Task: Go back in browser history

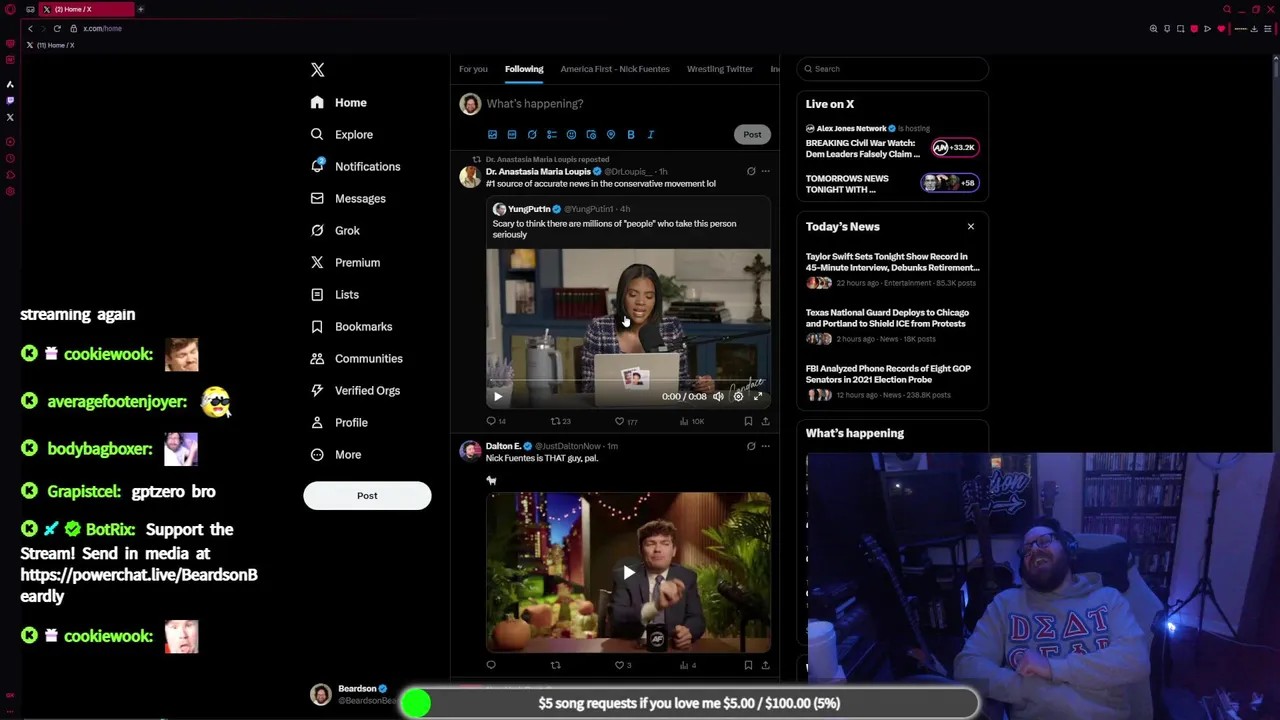Action: 30,29
